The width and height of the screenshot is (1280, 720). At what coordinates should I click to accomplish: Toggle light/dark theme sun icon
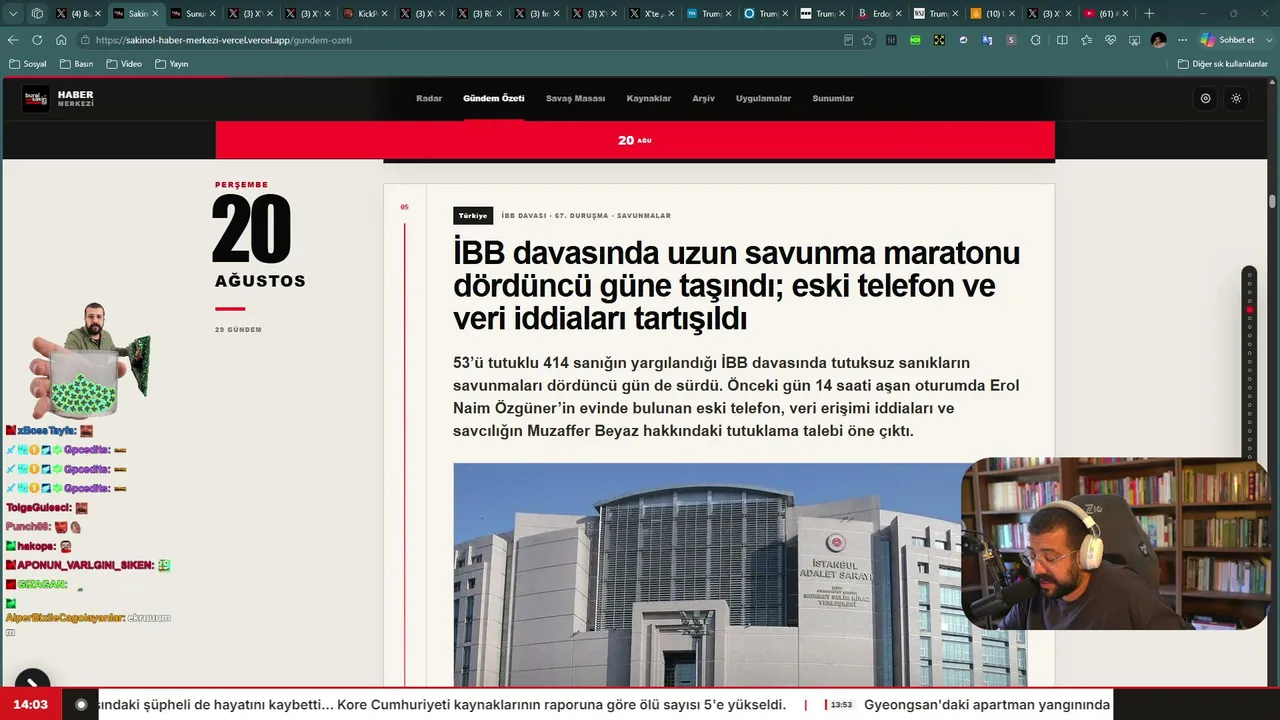(1236, 98)
